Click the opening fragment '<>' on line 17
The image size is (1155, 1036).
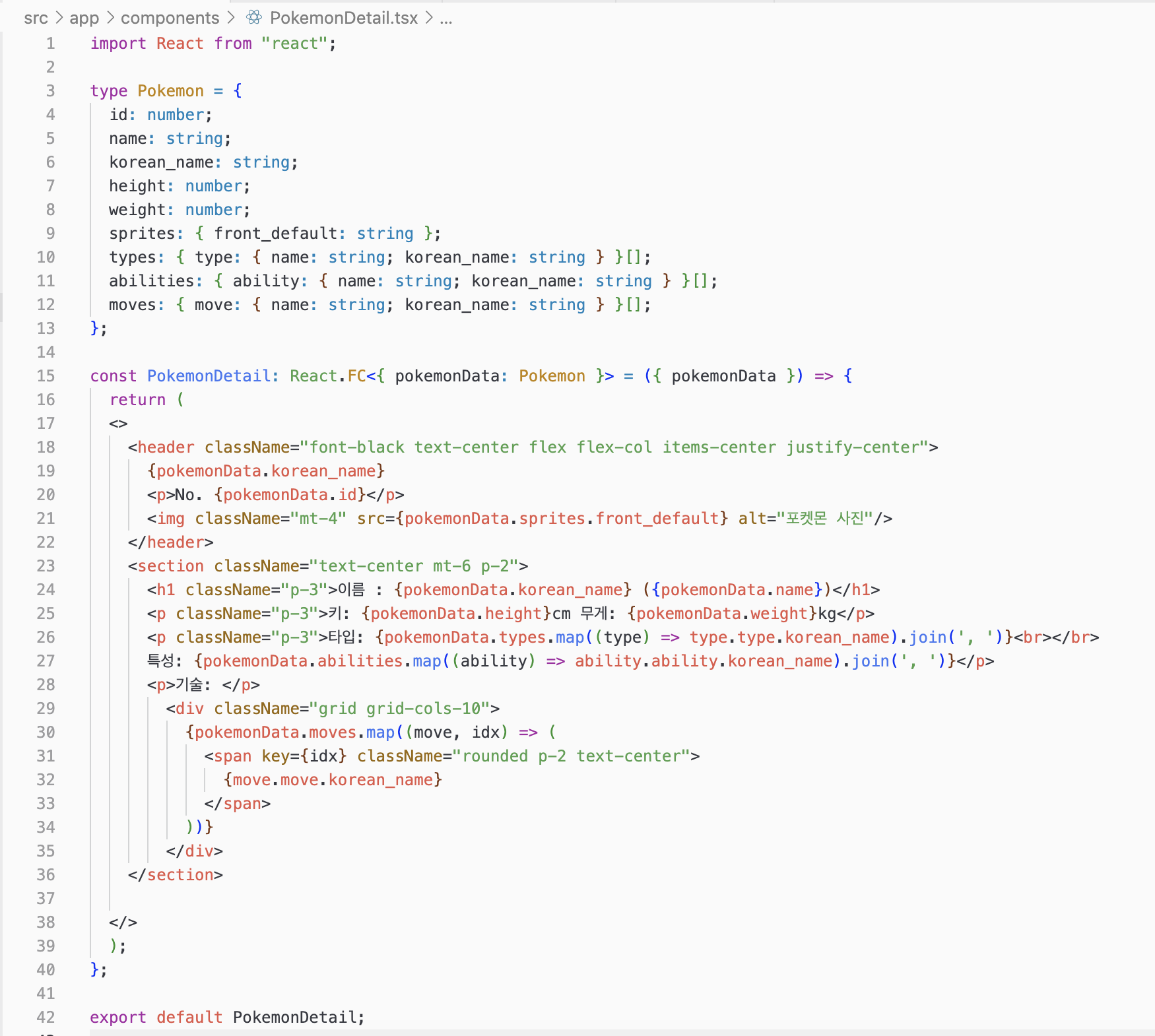point(118,424)
